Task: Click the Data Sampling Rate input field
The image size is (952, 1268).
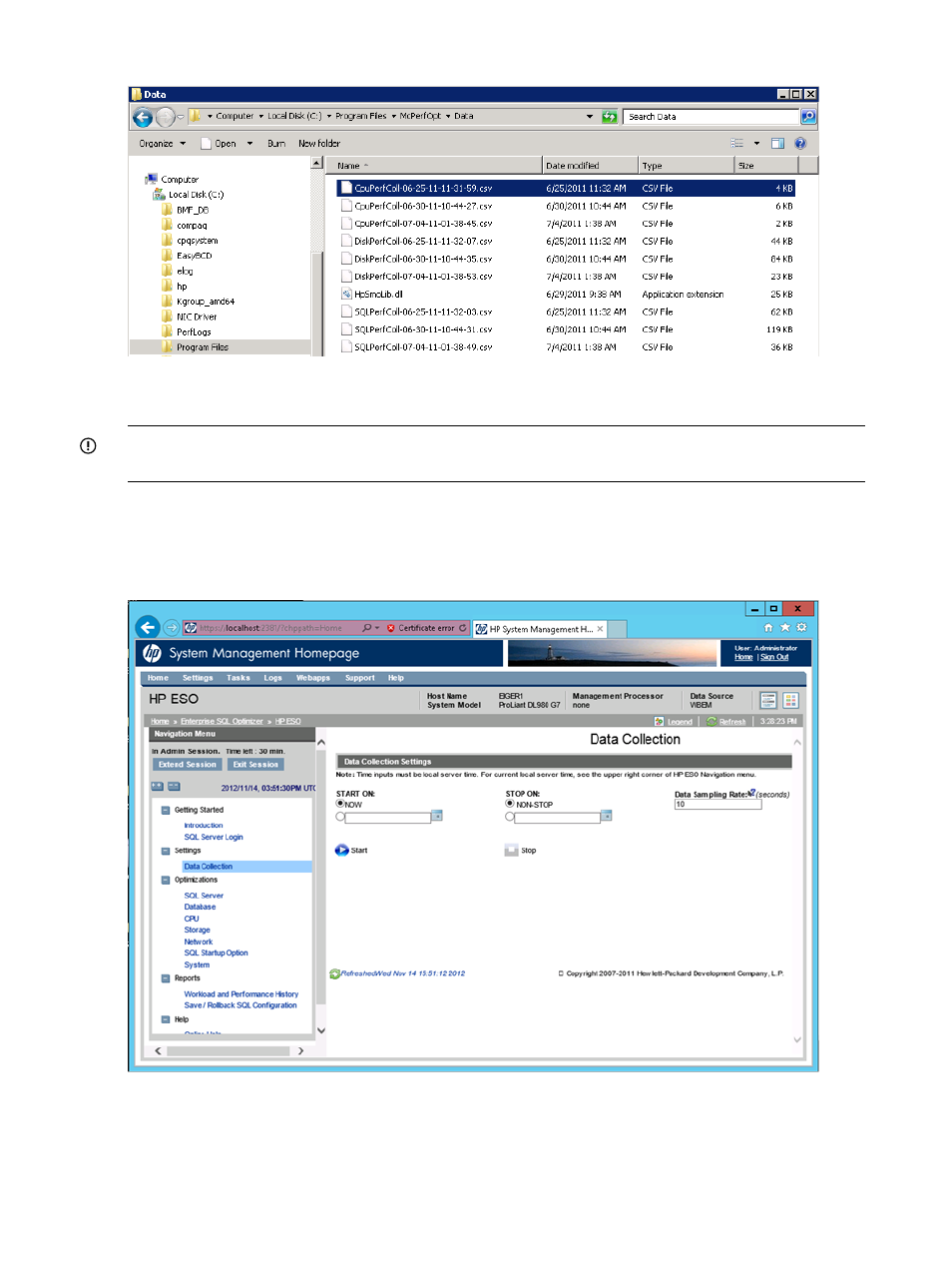Action: [717, 805]
